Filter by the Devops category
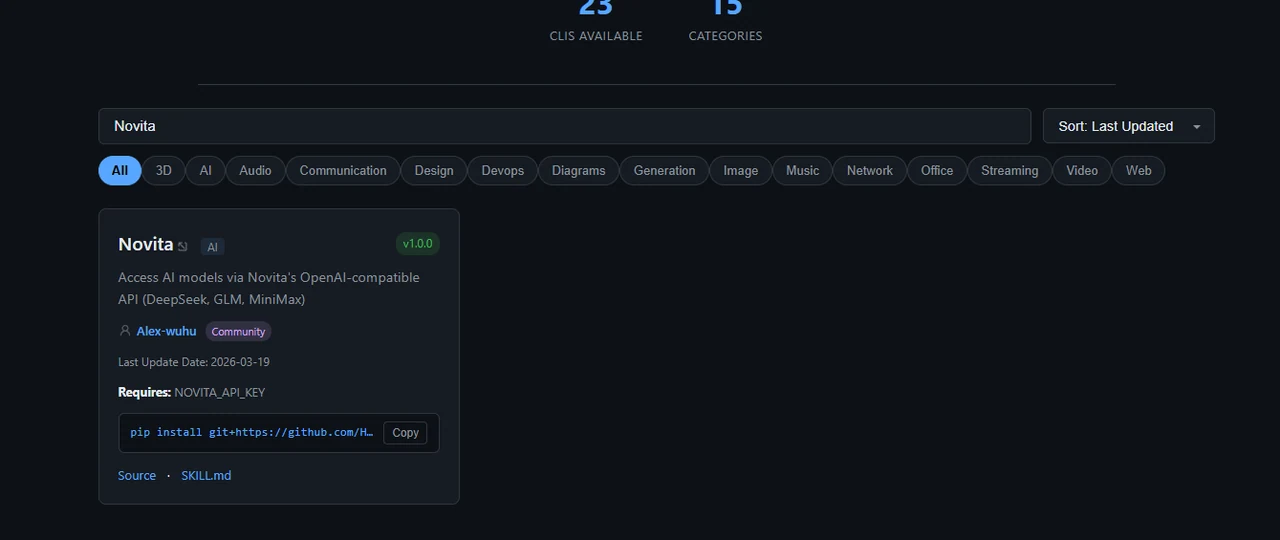Viewport: 1280px width, 540px height. tap(503, 171)
